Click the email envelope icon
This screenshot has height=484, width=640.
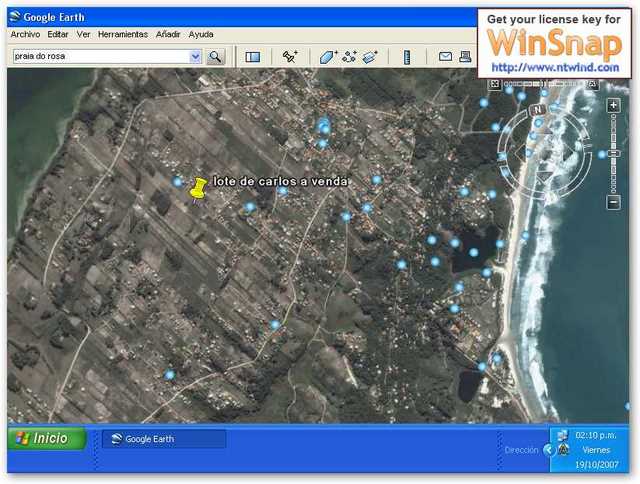[x=445, y=56]
